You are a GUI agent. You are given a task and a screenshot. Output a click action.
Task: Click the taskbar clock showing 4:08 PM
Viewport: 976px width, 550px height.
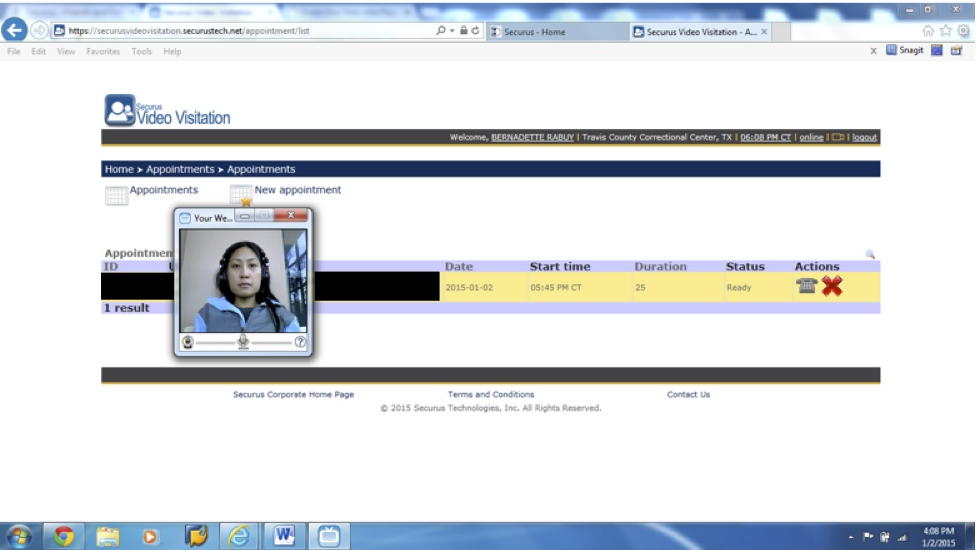point(938,537)
